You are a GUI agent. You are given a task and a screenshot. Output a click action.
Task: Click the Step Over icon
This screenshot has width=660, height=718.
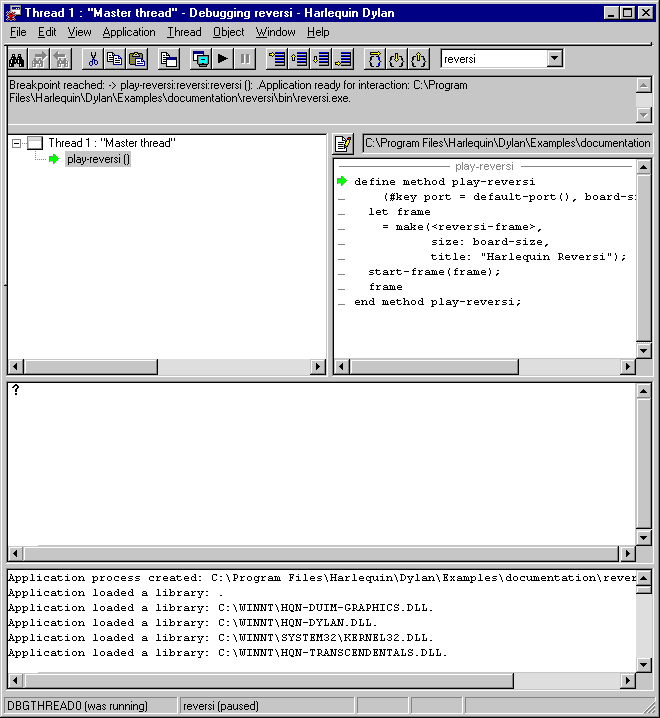pos(375,59)
